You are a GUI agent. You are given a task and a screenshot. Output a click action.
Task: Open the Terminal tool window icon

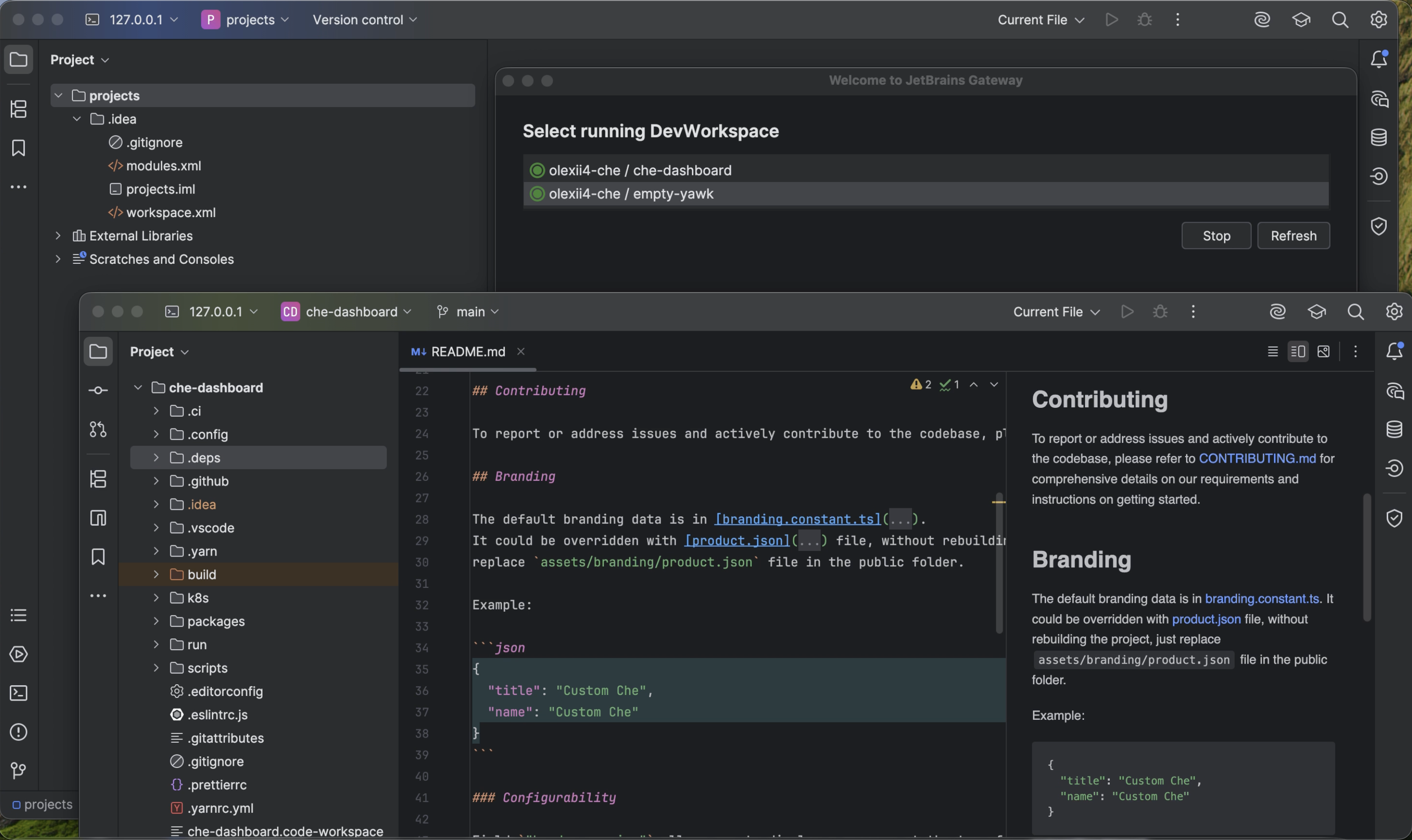tap(18, 693)
